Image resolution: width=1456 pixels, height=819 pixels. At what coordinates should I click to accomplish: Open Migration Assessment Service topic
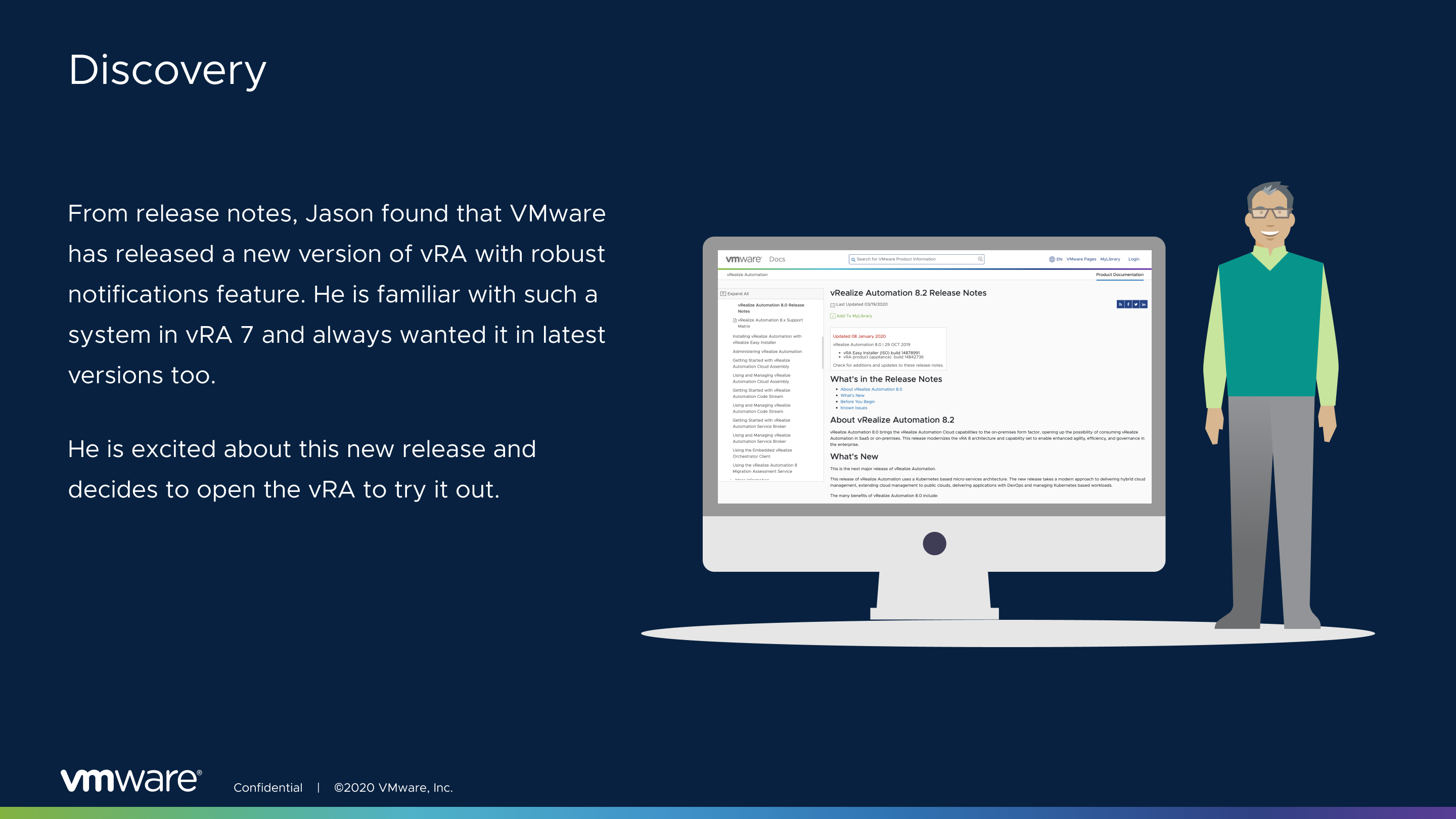765,468
